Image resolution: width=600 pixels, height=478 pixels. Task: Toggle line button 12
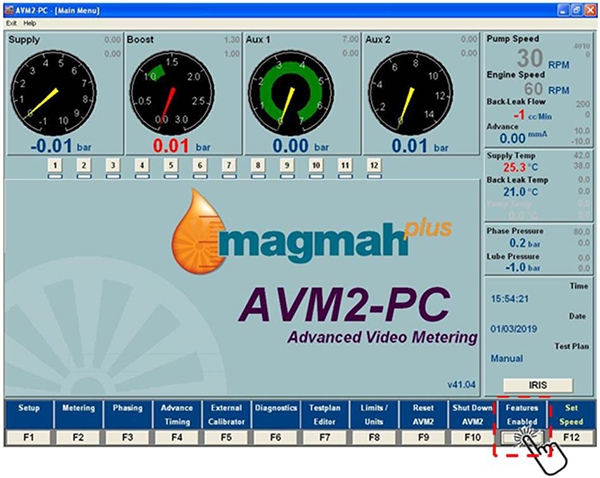click(374, 165)
